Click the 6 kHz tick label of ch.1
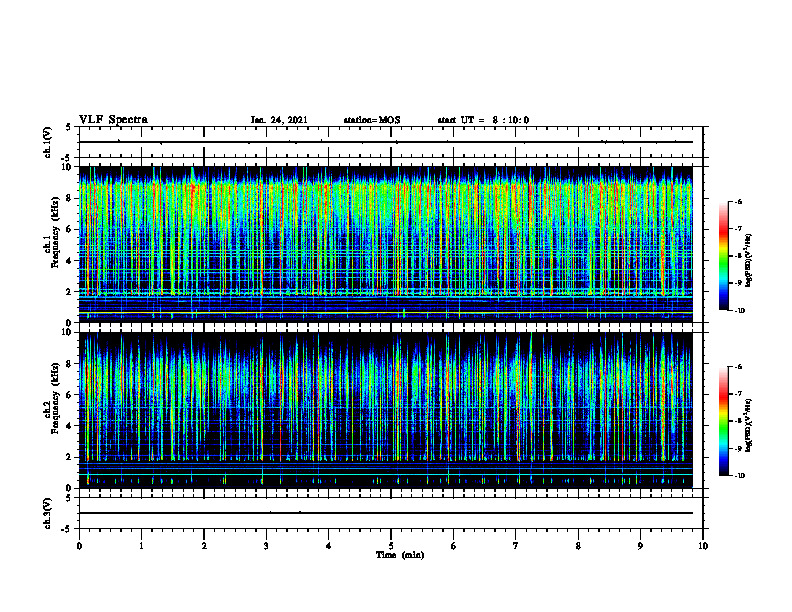 (70, 229)
